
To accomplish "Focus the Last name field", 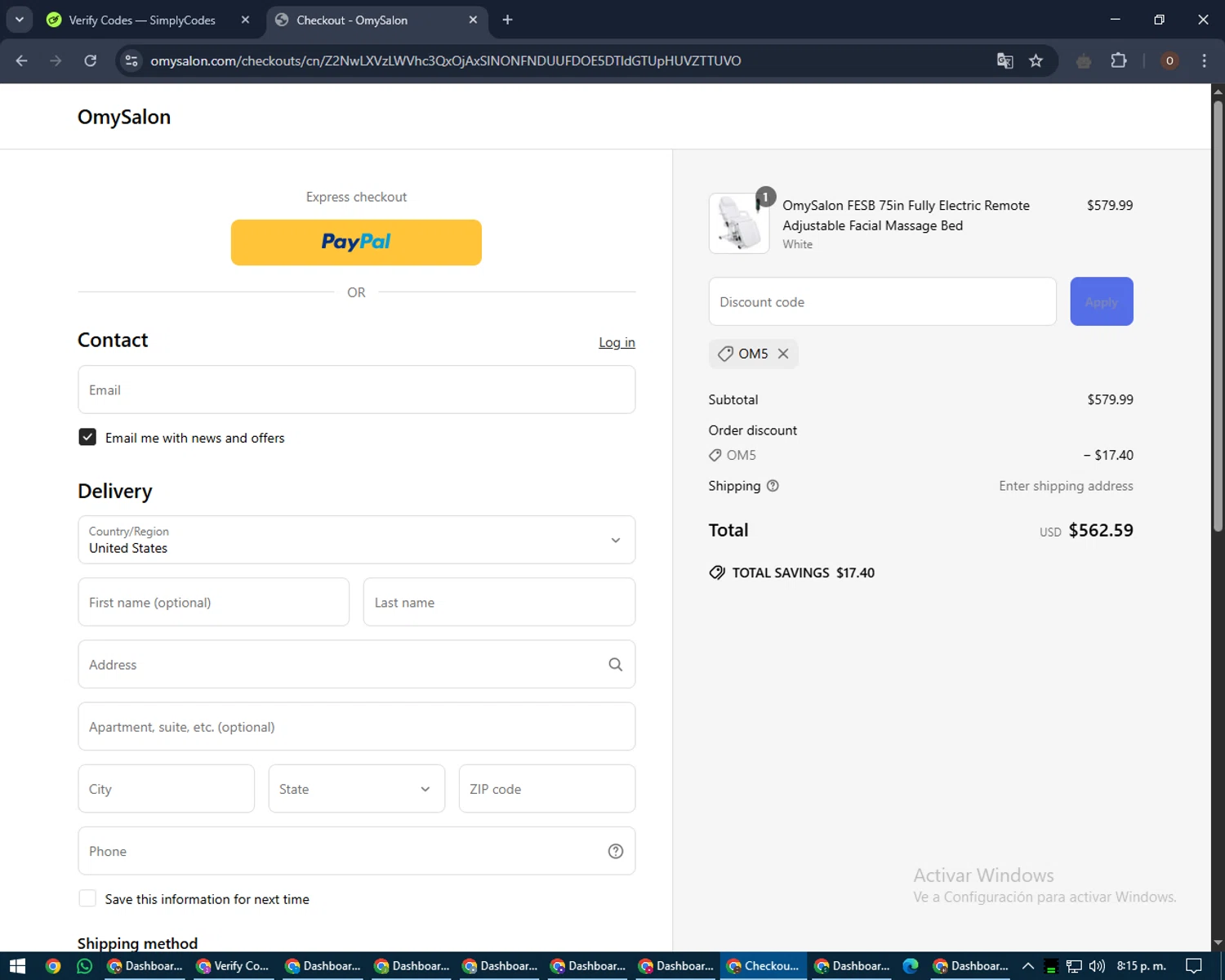I will coord(499,602).
